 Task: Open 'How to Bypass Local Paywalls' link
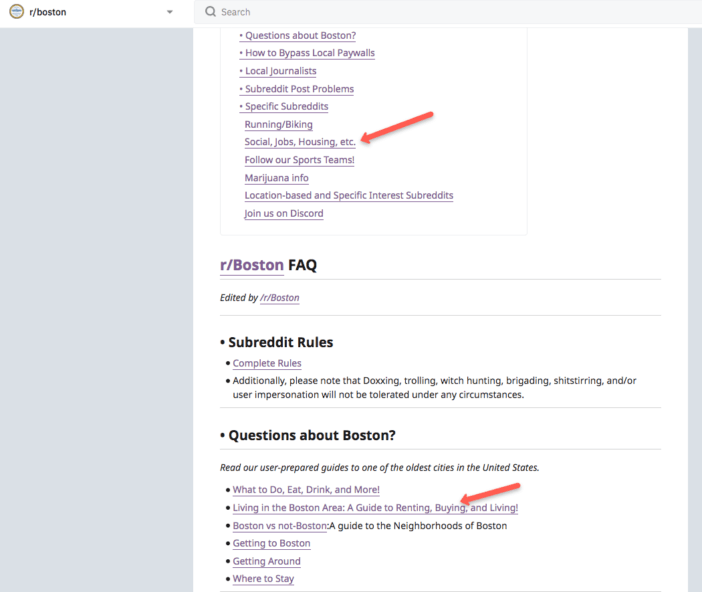click(307, 53)
